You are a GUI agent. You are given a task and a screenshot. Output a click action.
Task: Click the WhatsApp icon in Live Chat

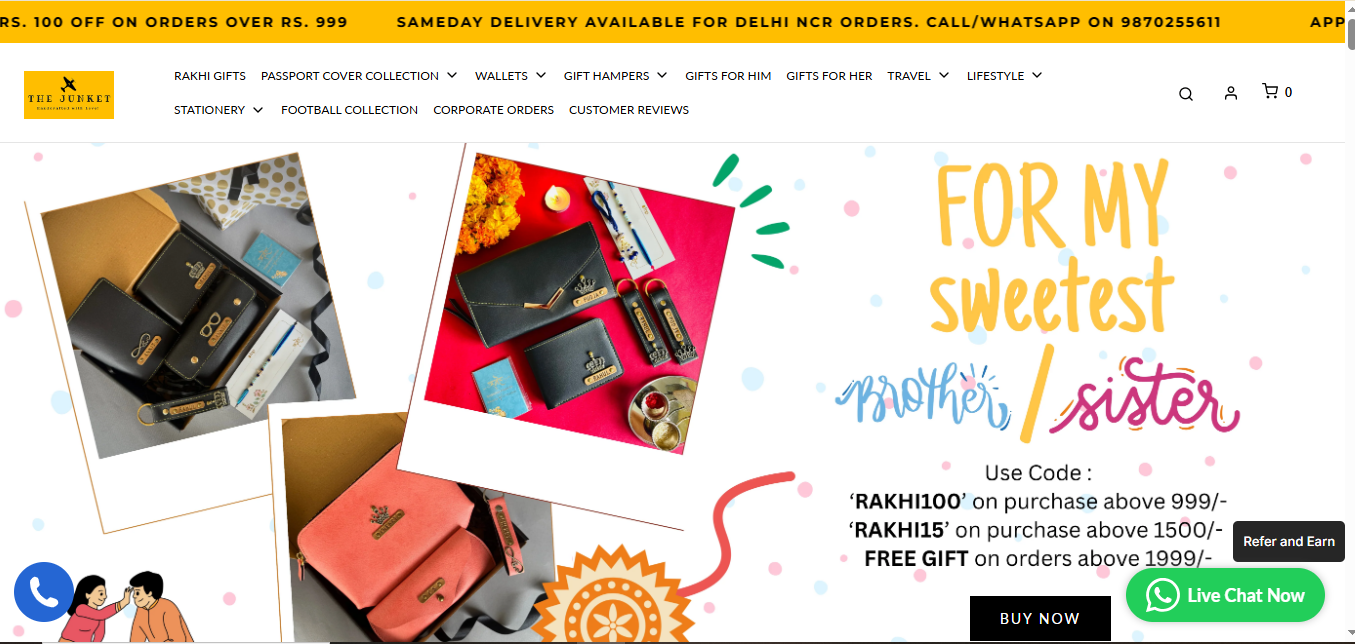1162,596
